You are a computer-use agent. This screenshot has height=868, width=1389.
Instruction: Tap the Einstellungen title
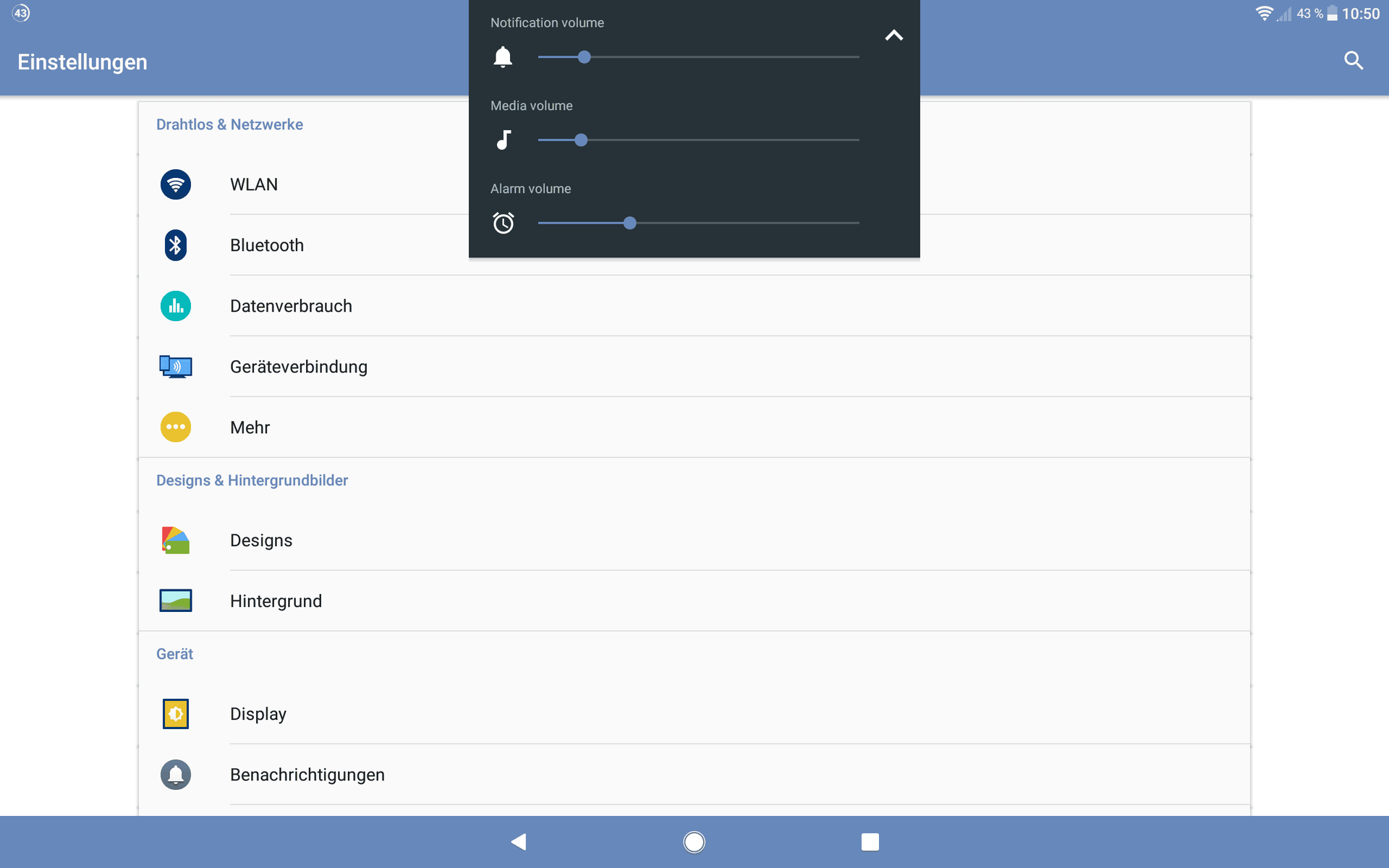[x=82, y=62]
